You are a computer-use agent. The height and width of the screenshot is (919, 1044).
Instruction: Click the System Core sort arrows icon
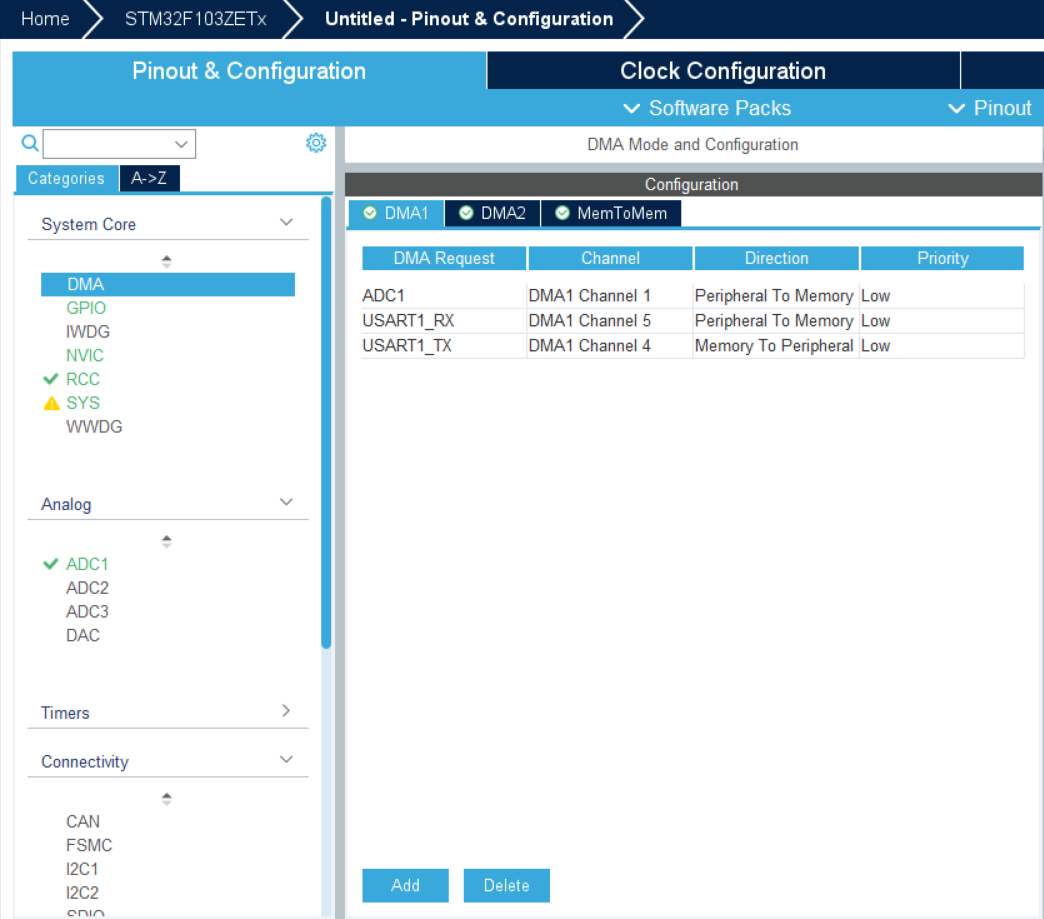[x=166, y=262]
